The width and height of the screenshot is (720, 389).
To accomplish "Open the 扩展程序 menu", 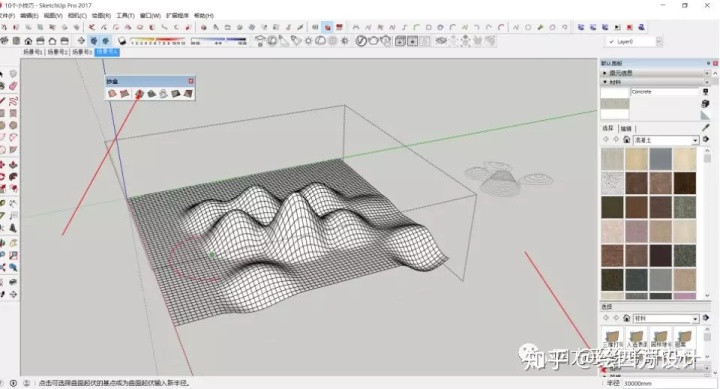I will point(177,16).
